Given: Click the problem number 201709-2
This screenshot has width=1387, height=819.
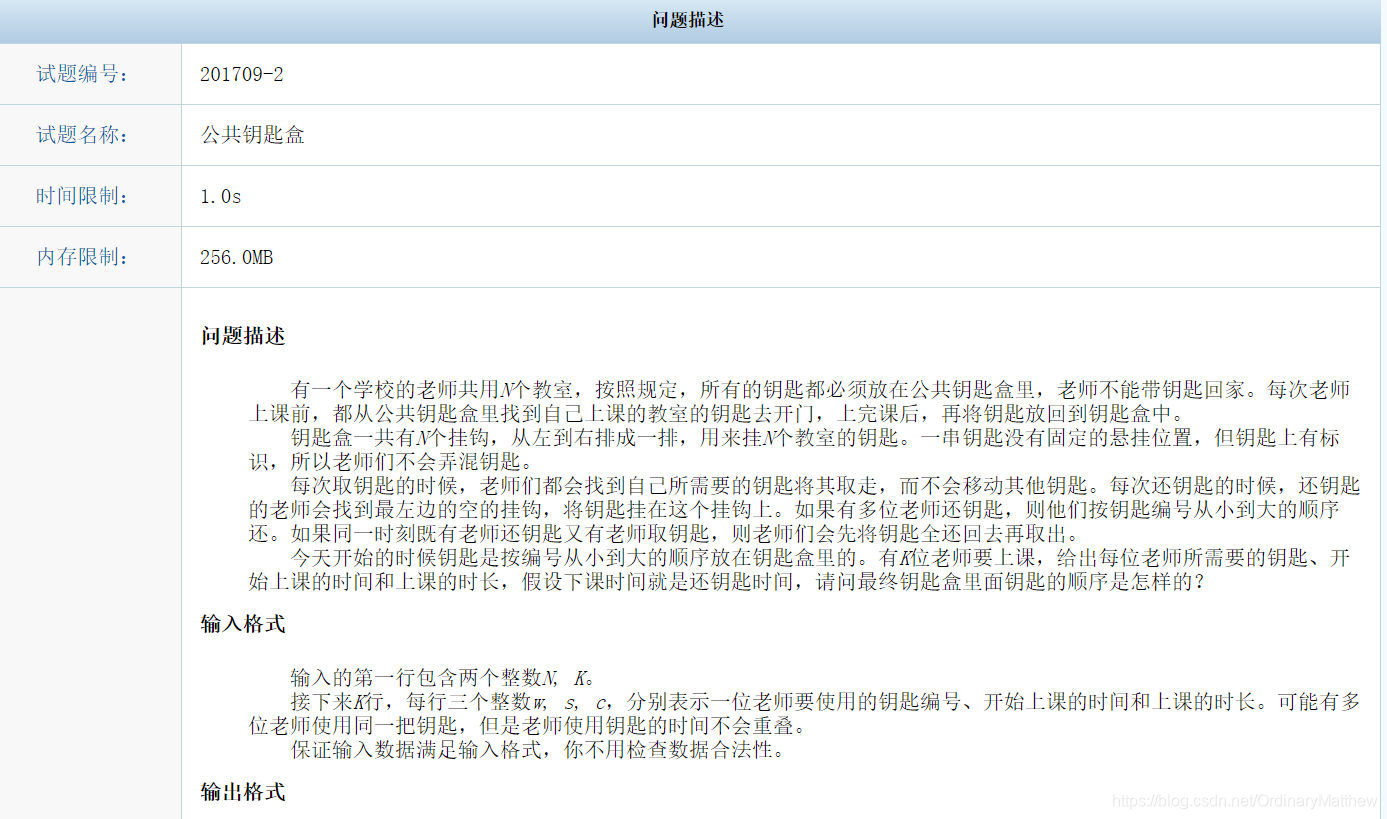Looking at the screenshot, I should pyautogui.click(x=242, y=74).
